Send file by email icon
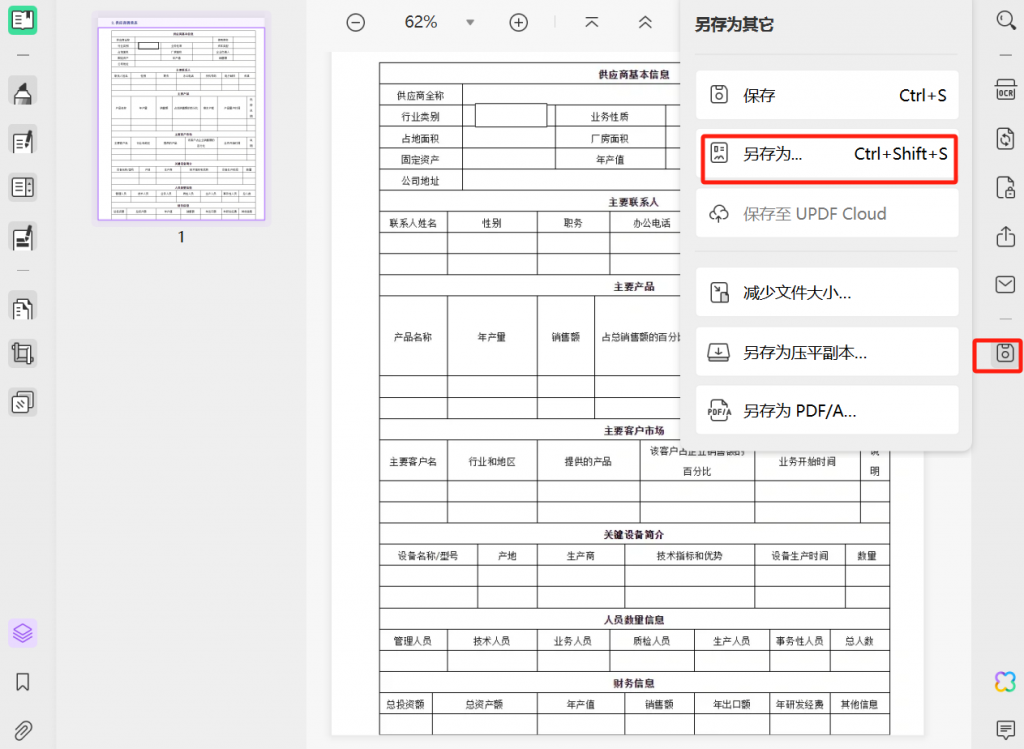Viewport: 1024px width, 749px height. pyautogui.click(x=1006, y=284)
